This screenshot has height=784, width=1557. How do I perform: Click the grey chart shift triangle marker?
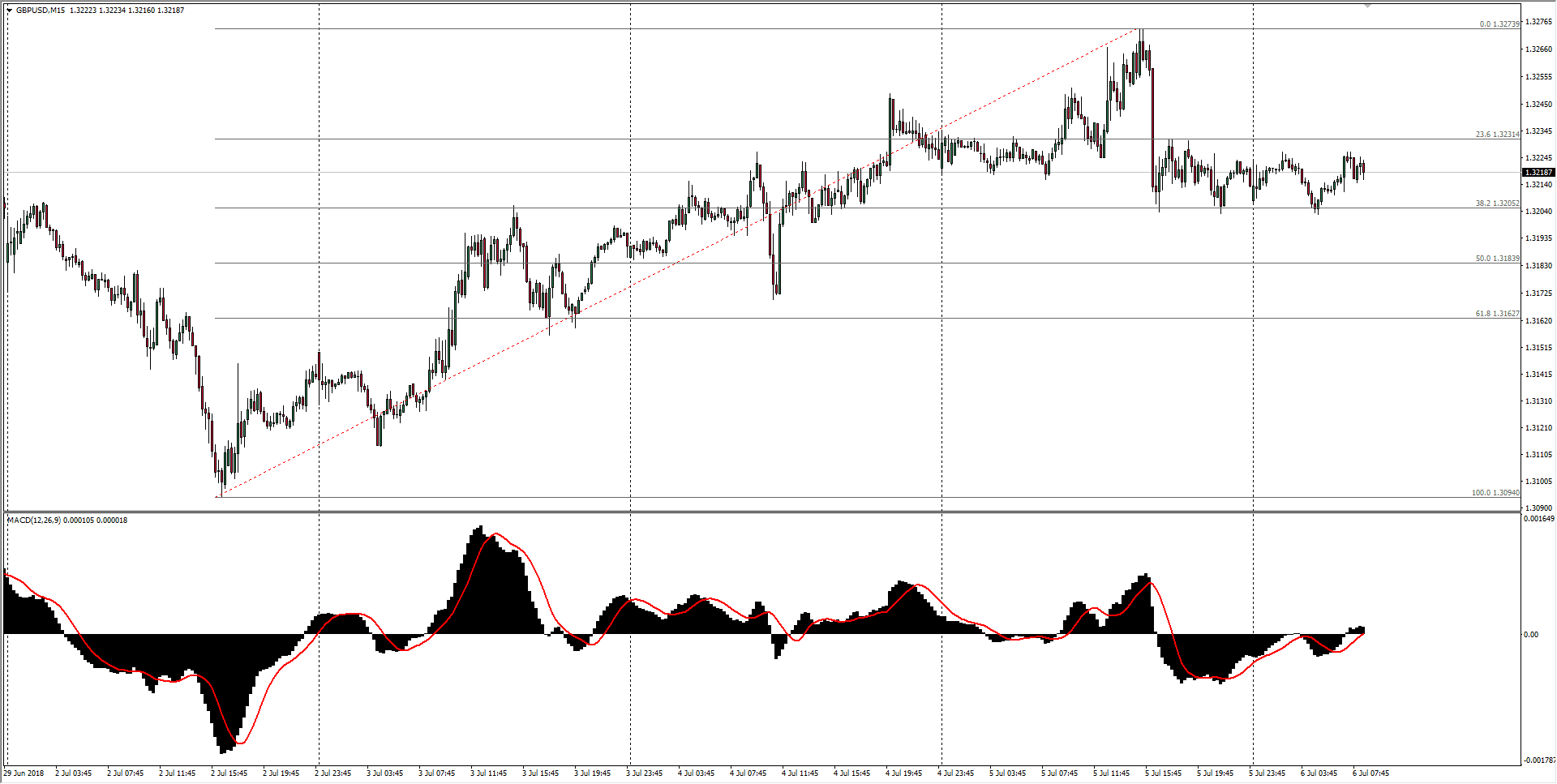pos(1367,6)
